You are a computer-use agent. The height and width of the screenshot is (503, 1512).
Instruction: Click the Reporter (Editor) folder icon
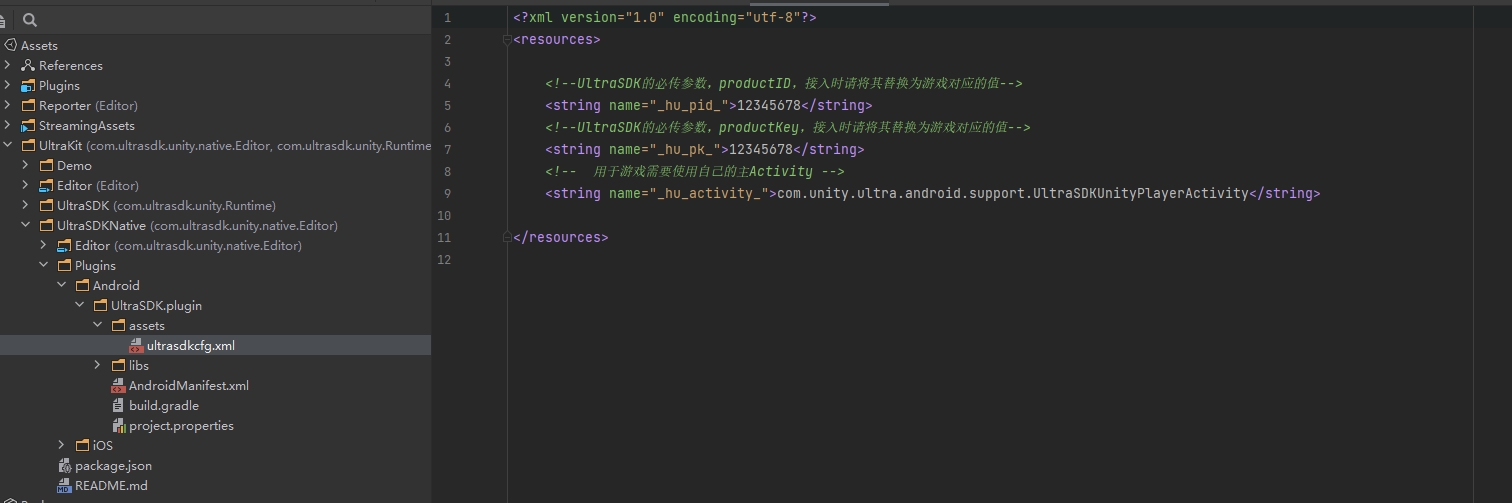coord(28,105)
